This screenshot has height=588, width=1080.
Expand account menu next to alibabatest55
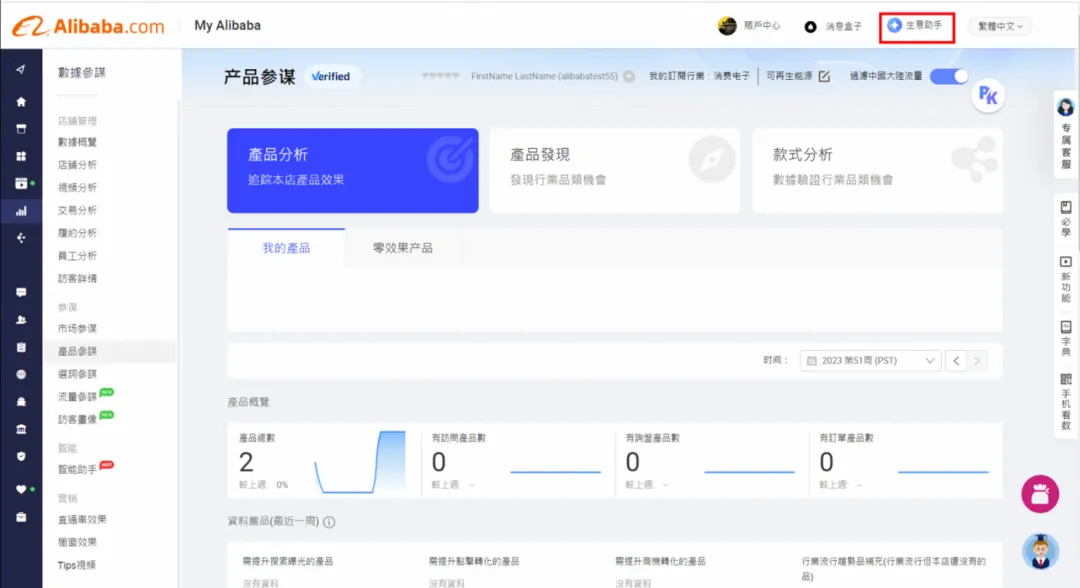629,76
